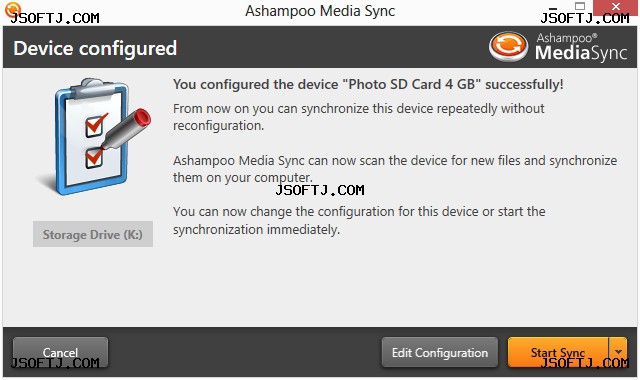Close the Ashampoo Media Sync window
The image size is (640, 380).
(616, 7)
